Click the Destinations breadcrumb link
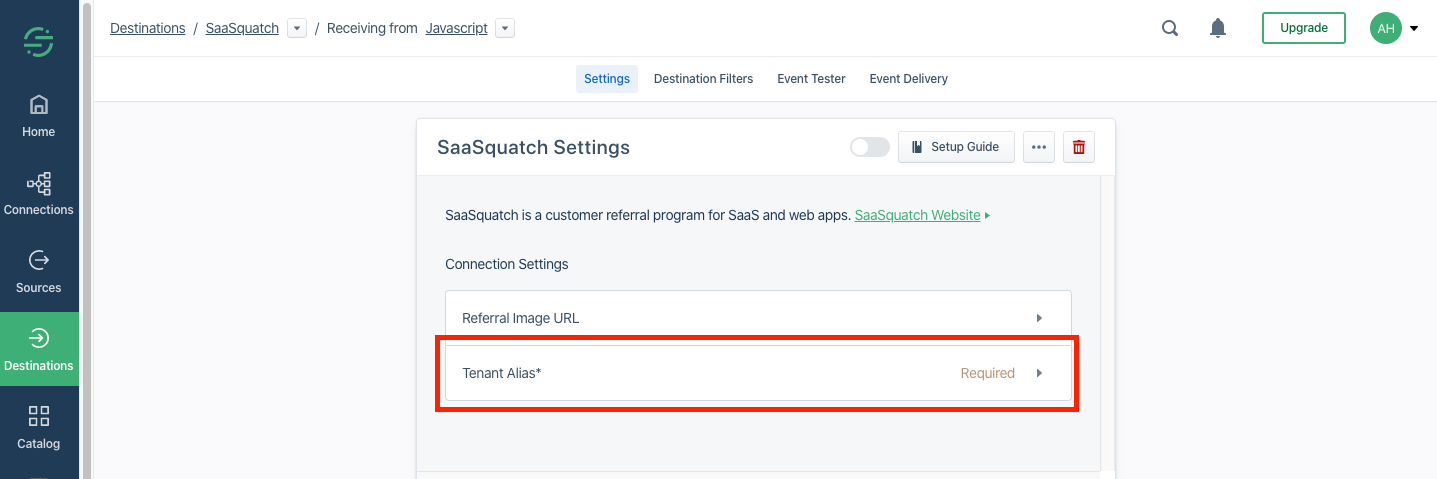Screen dimensions: 1437x479 click(147, 28)
